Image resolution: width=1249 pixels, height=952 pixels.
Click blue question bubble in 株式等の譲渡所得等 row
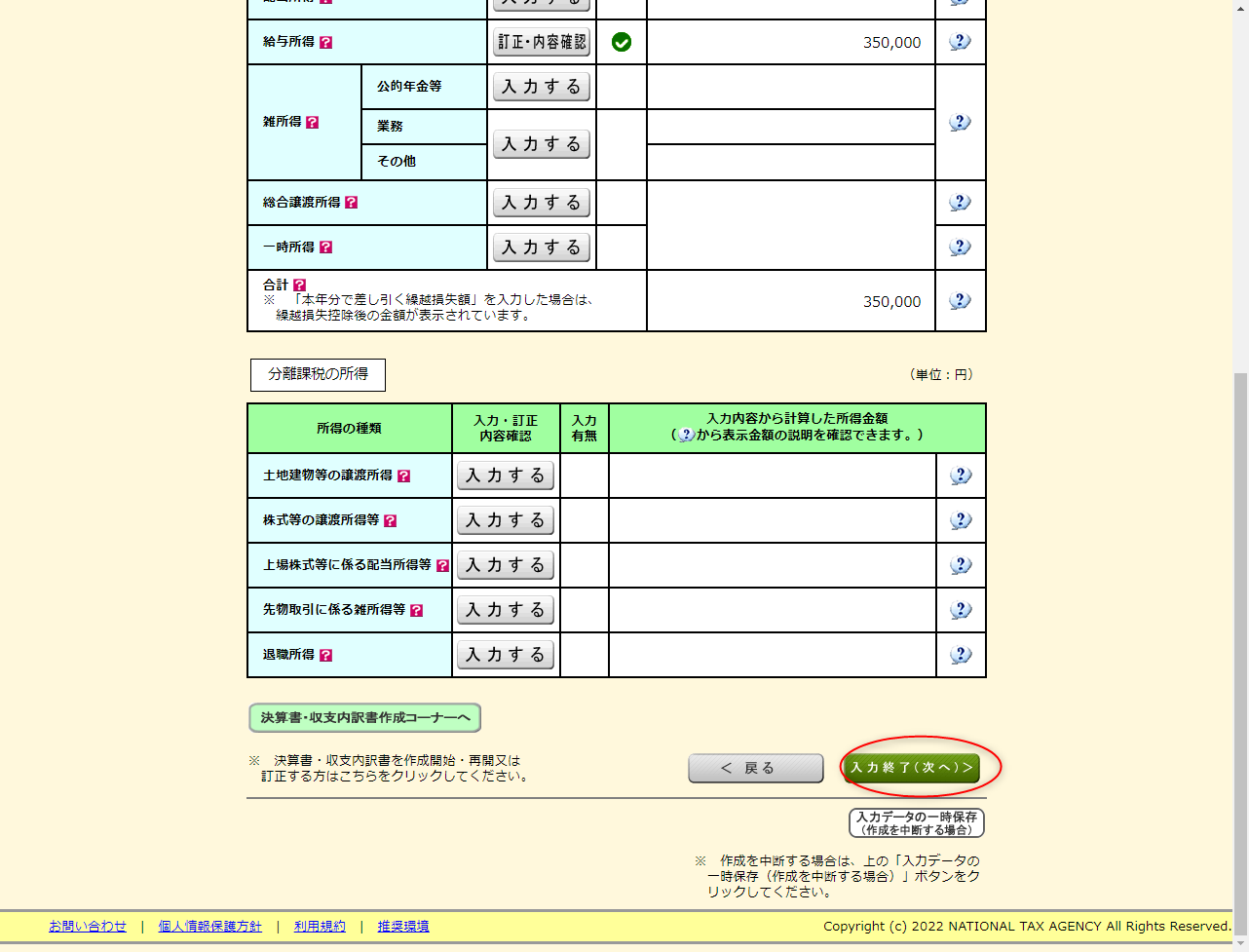(x=961, y=520)
